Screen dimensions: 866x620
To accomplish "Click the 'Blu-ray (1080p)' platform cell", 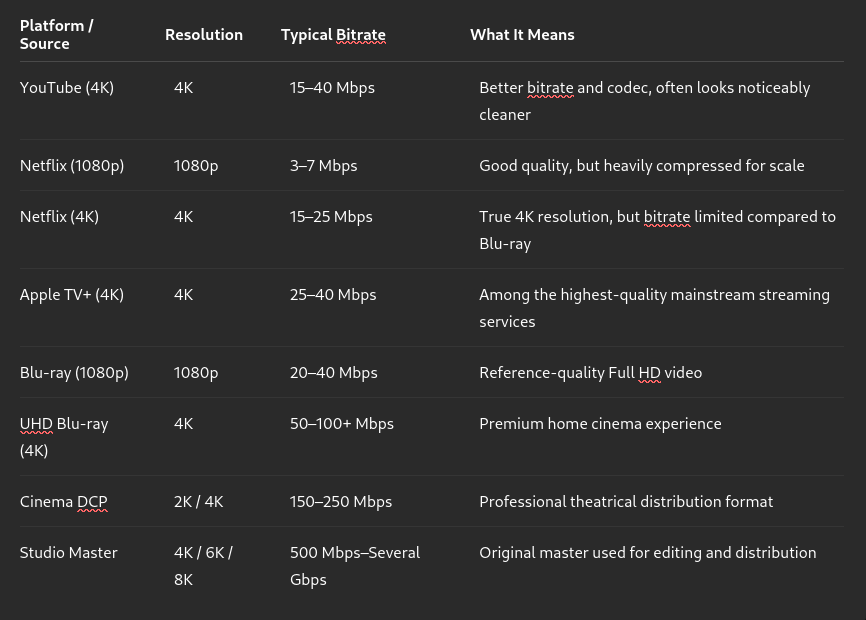I will click(74, 373).
